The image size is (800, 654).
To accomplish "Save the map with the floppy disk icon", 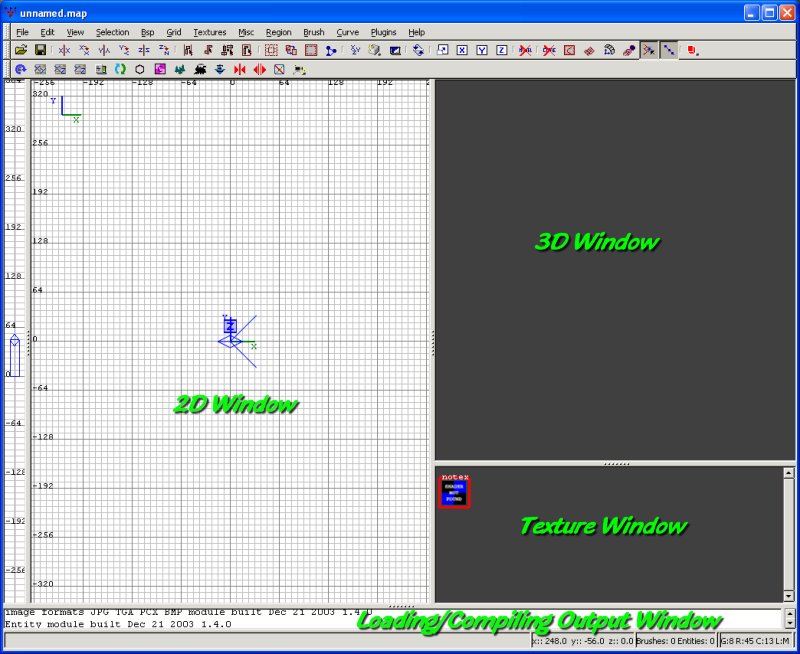I will pos(40,50).
